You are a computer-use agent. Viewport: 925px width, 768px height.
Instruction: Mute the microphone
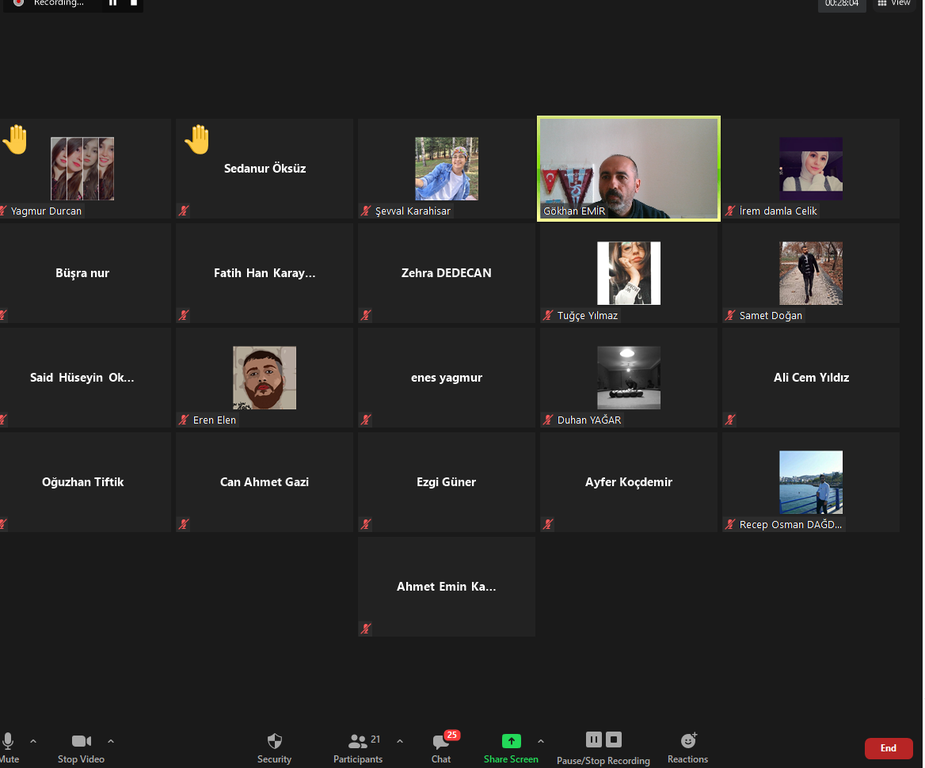coord(9,741)
